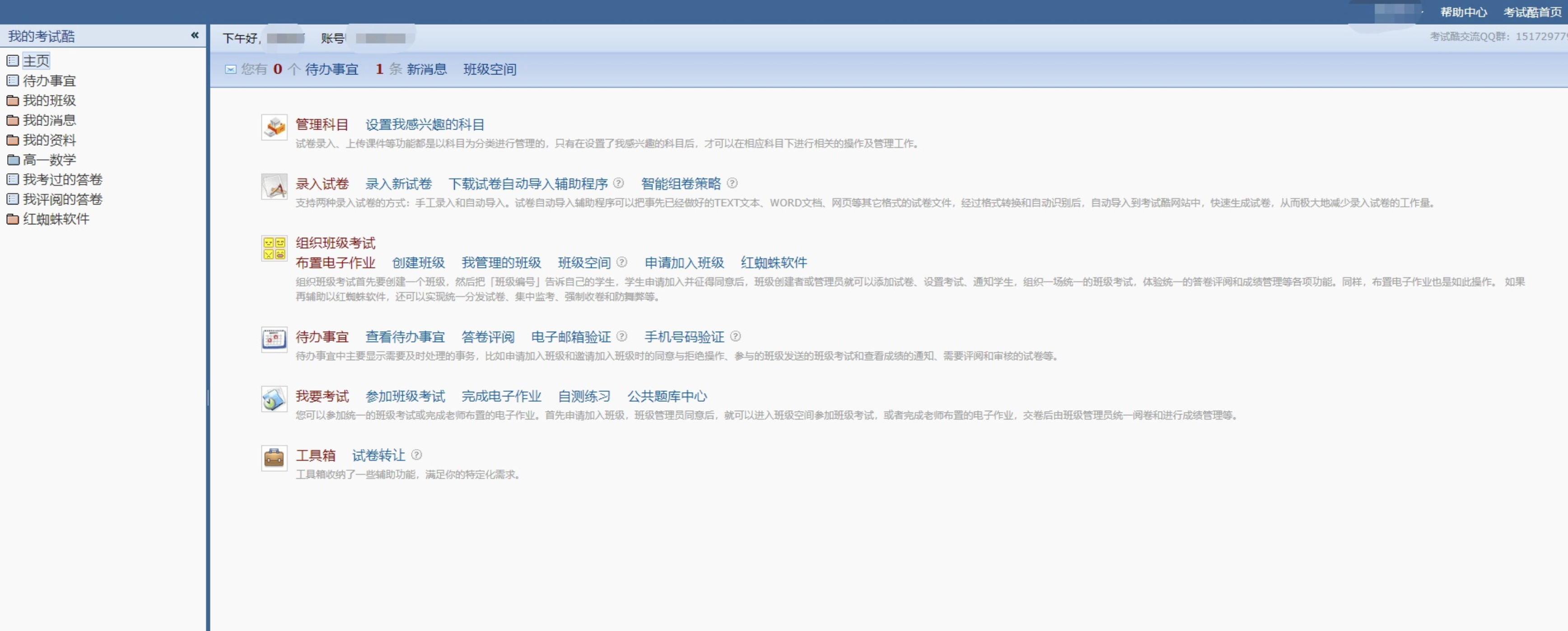Open 公共题库中心 link
This screenshot has width=1568, height=631.
667,396
